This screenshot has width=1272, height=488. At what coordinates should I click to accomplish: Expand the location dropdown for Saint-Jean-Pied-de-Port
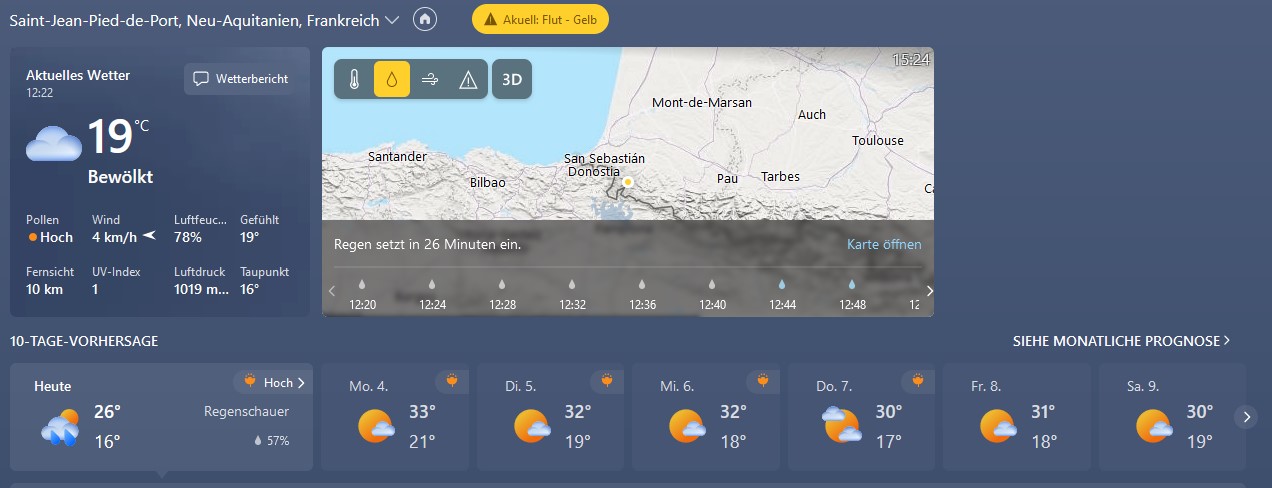coord(392,20)
